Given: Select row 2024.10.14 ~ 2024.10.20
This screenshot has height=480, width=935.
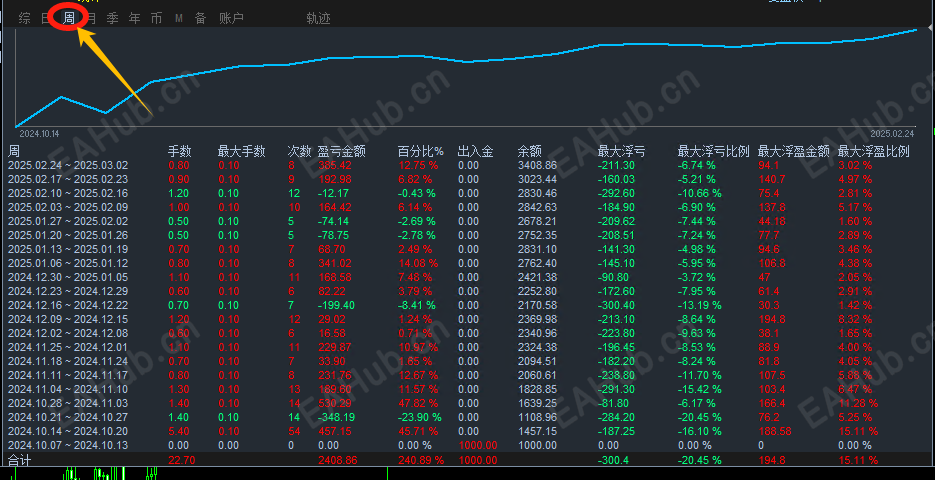Looking at the screenshot, I should pos(468,431).
